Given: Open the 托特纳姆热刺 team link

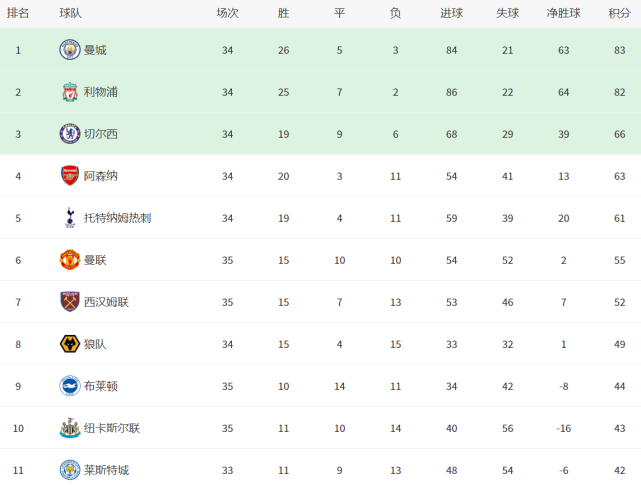Looking at the screenshot, I should (117, 218).
